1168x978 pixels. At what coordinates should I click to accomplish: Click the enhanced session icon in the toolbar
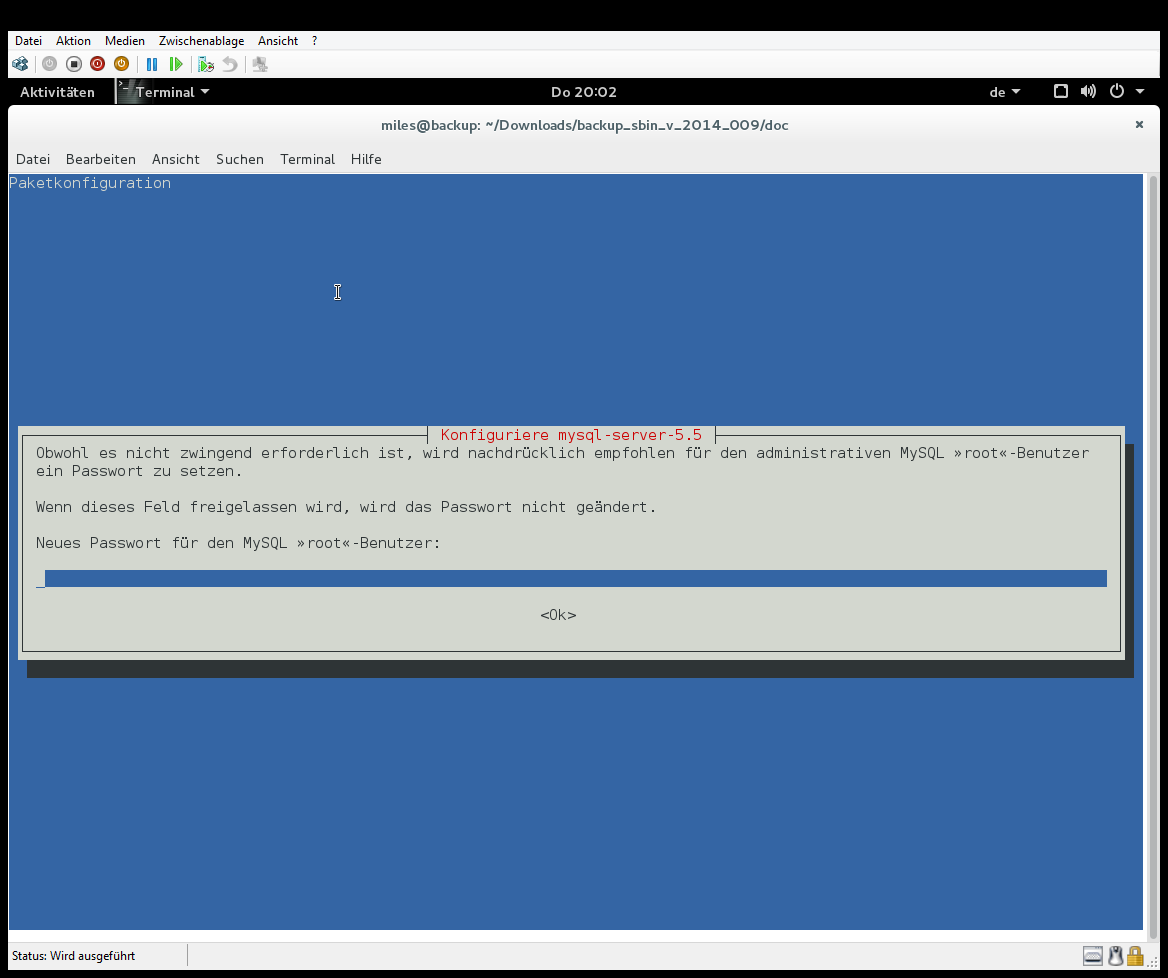click(260, 65)
